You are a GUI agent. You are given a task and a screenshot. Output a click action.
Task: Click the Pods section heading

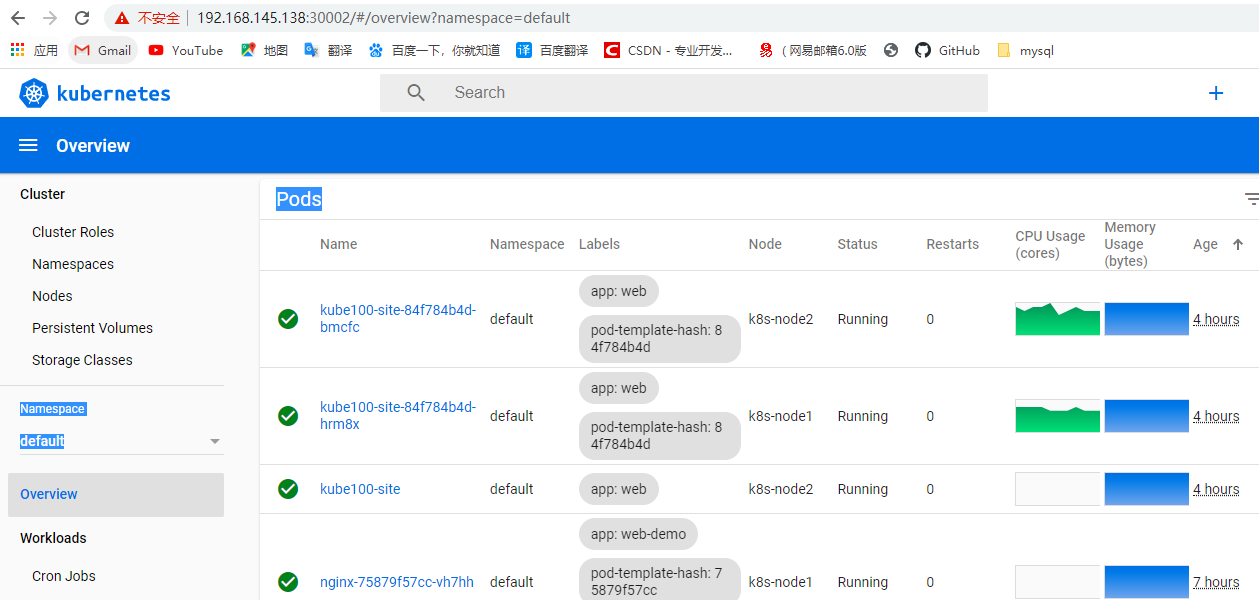point(299,199)
